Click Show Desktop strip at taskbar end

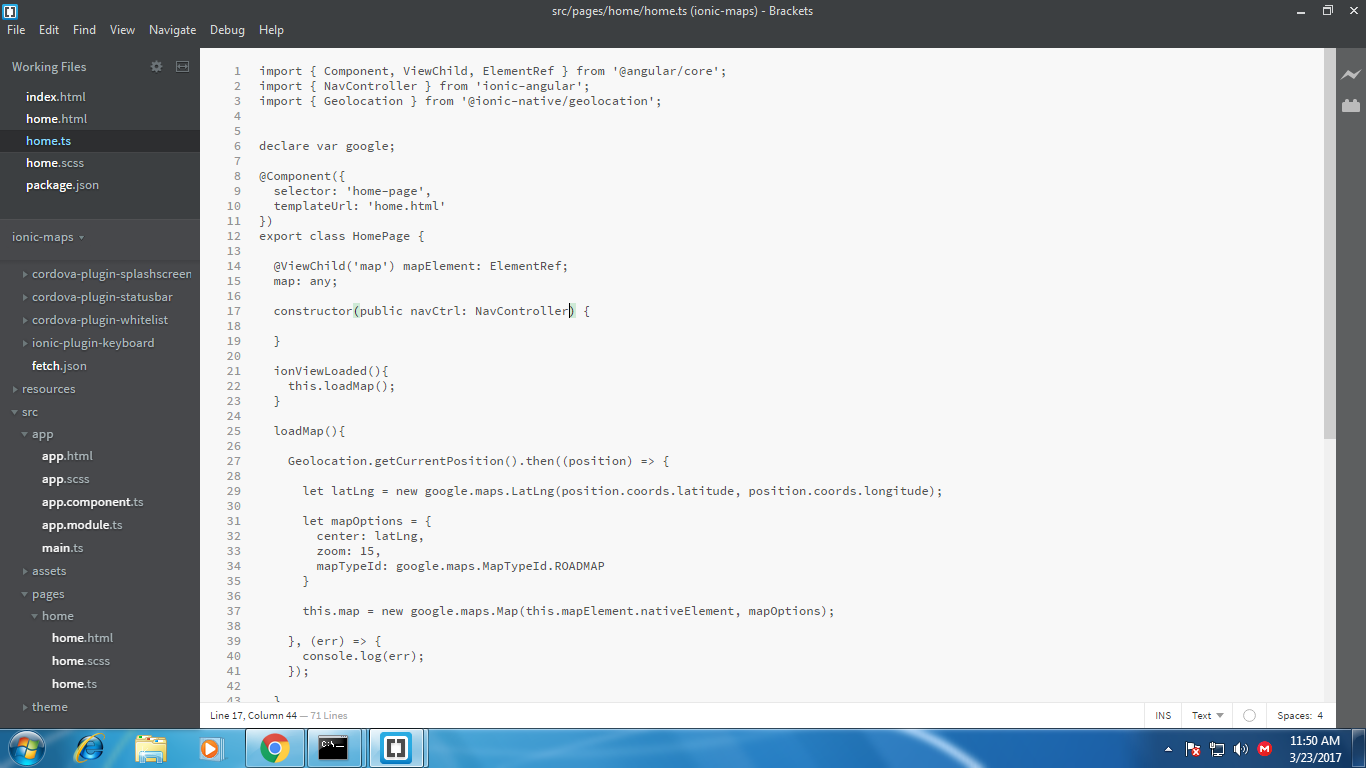click(1359, 748)
